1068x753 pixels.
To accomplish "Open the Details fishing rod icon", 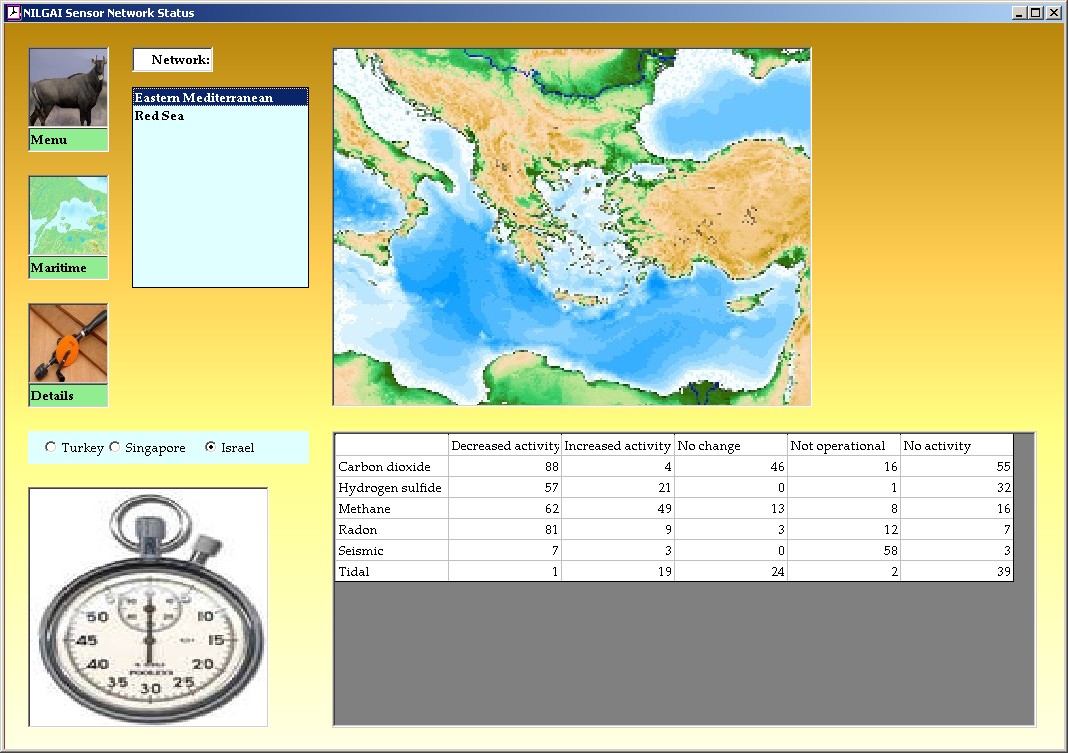I will pyautogui.click(x=68, y=345).
